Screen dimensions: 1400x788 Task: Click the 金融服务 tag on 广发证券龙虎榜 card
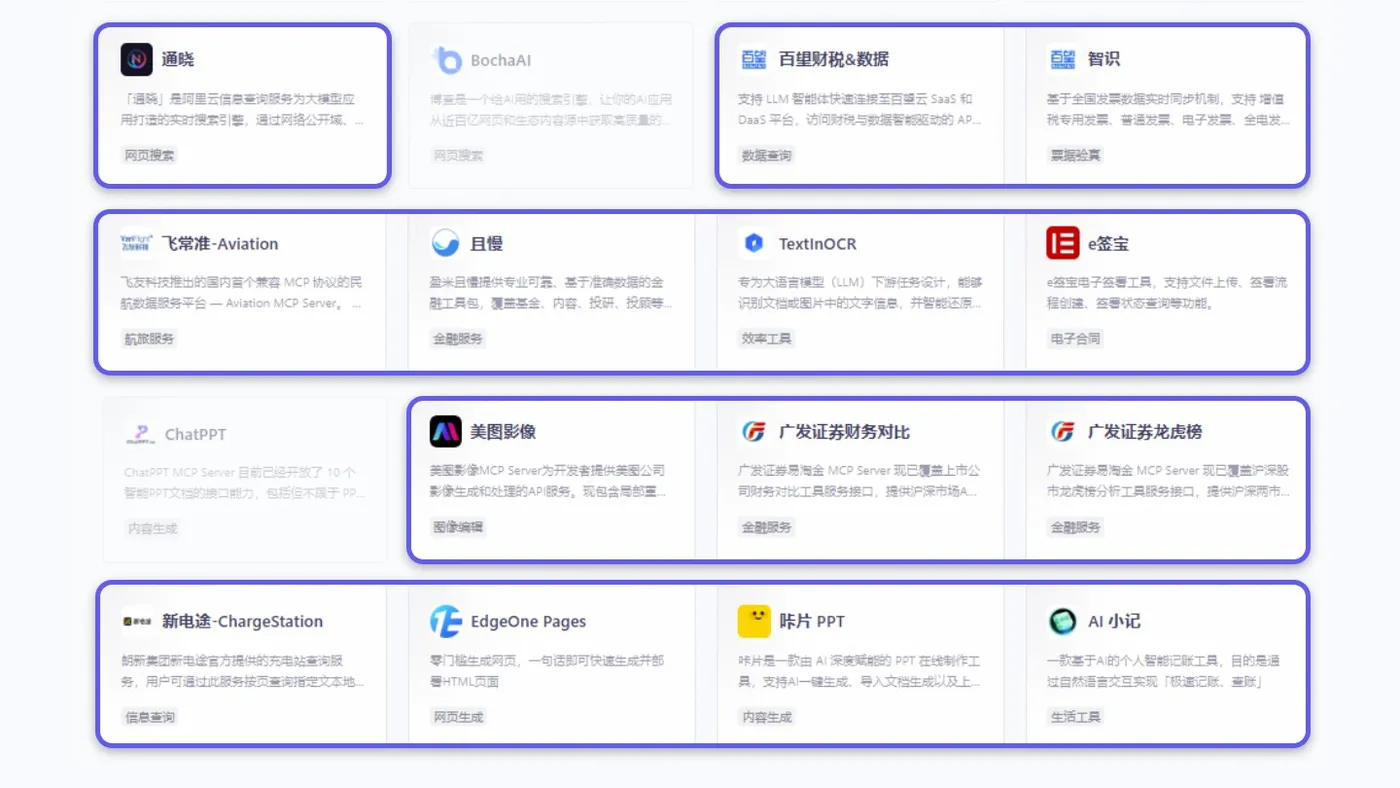click(1075, 527)
